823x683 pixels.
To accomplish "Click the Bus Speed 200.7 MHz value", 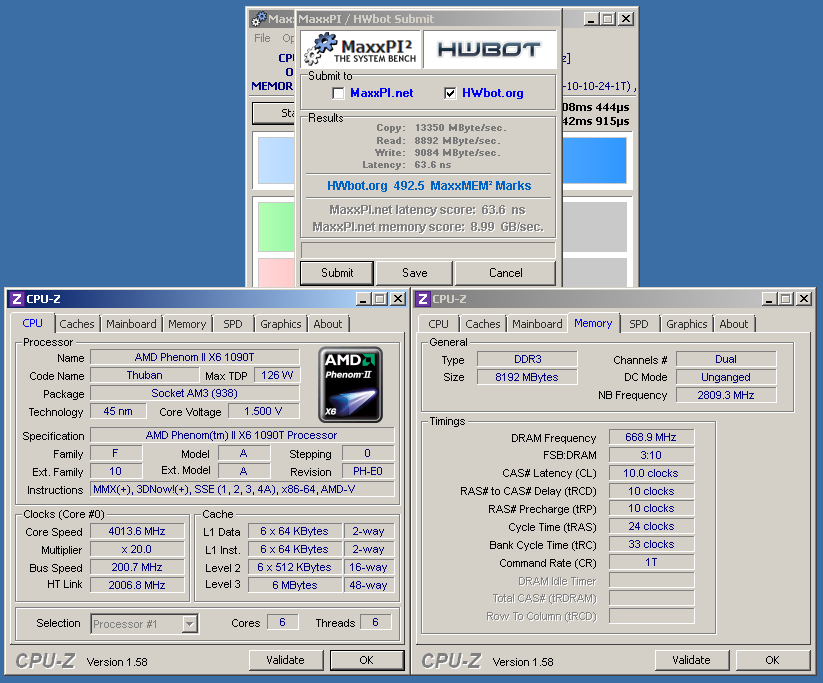I will pyautogui.click(x=137, y=568).
